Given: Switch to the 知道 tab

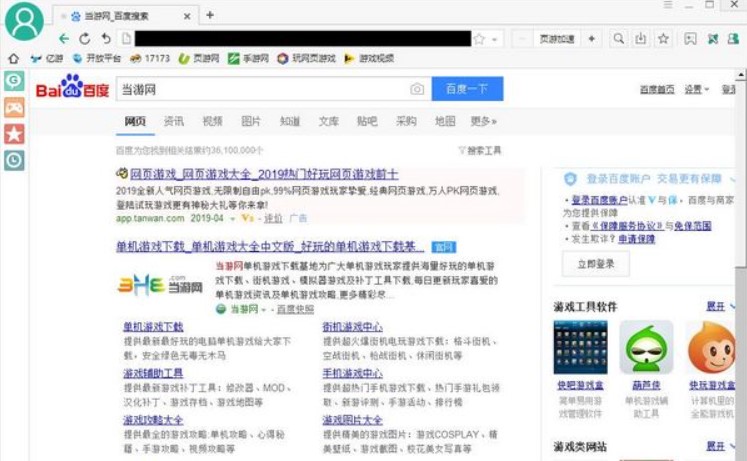Looking at the screenshot, I should [x=290, y=121].
